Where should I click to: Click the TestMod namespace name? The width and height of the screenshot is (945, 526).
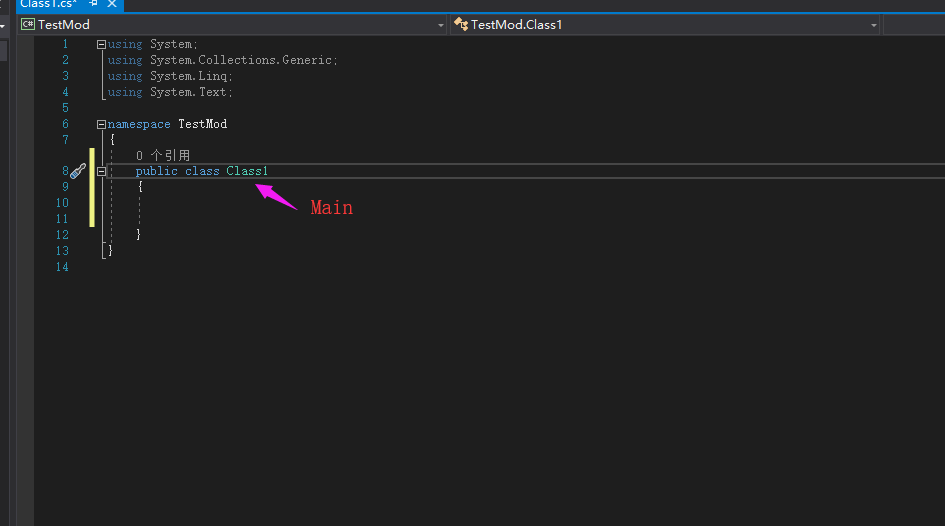[202, 124]
